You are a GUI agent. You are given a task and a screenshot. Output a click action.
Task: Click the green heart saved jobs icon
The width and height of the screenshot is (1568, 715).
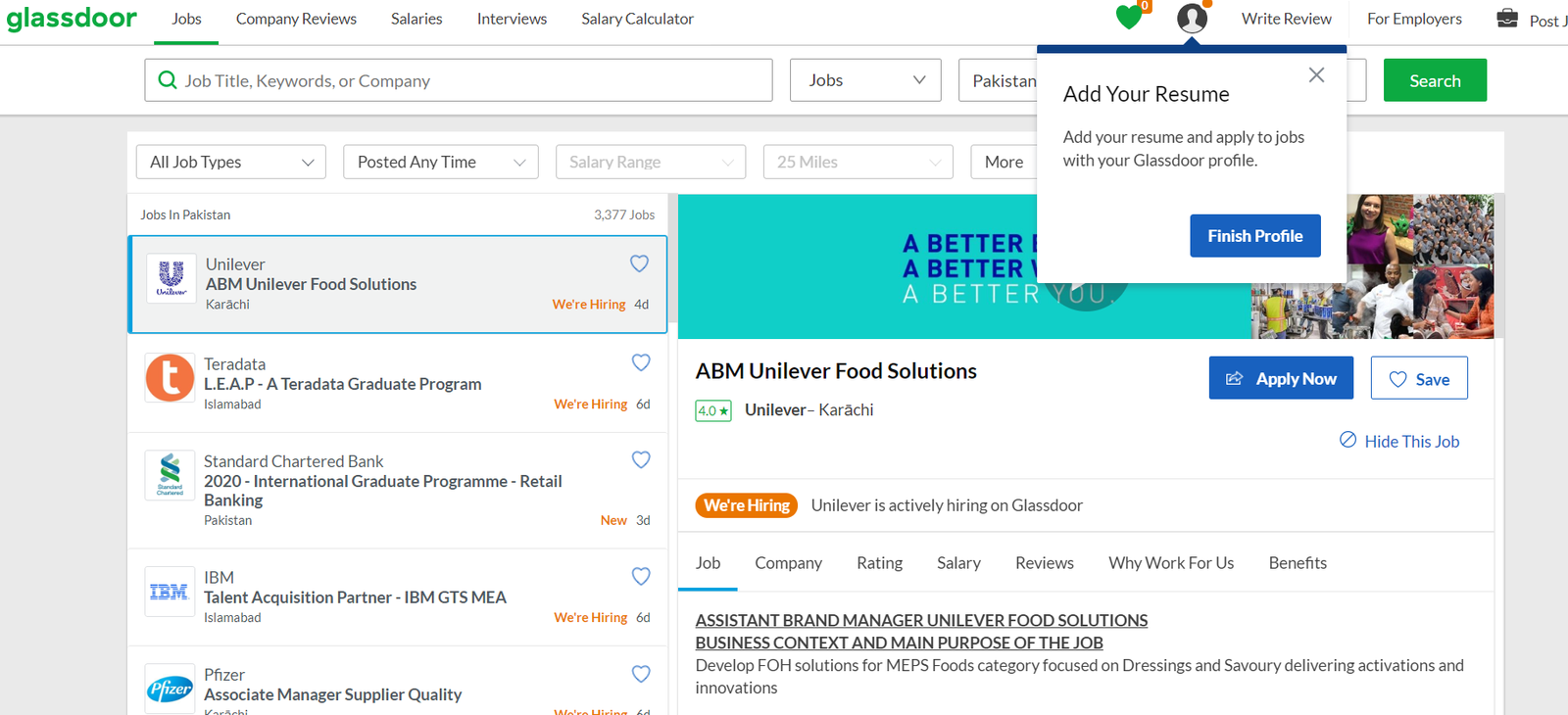click(1129, 18)
